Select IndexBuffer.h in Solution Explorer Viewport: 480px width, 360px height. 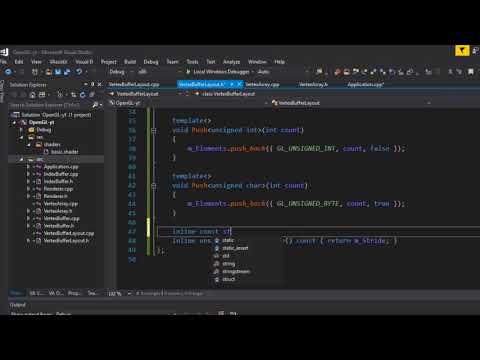58,181
